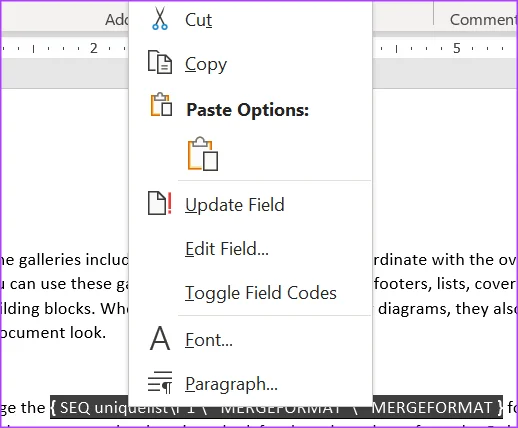Choose the Keep Source Formatting paste button
The height and width of the screenshot is (428, 518).
pyautogui.click(x=203, y=154)
